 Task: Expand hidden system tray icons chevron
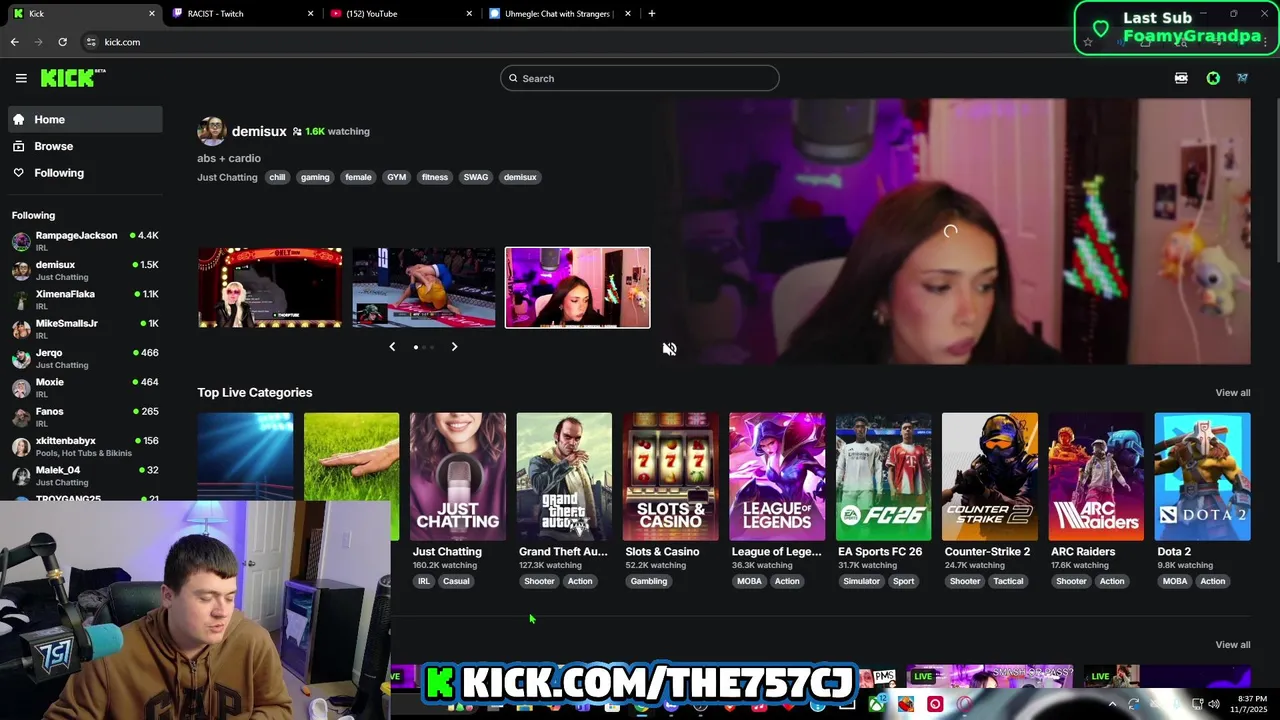[x=1112, y=704]
